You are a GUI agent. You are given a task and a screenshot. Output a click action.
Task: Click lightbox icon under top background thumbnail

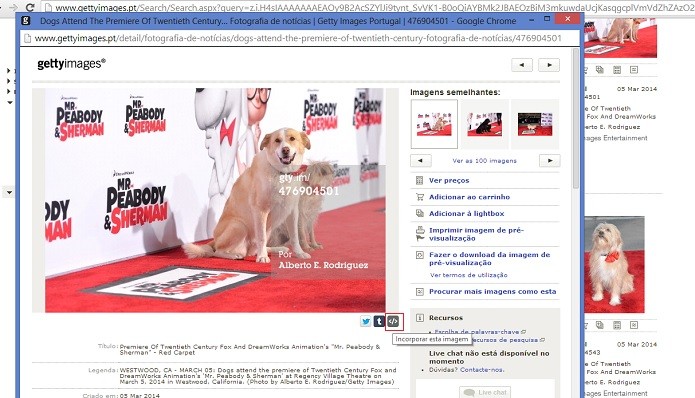click(600, 70)
